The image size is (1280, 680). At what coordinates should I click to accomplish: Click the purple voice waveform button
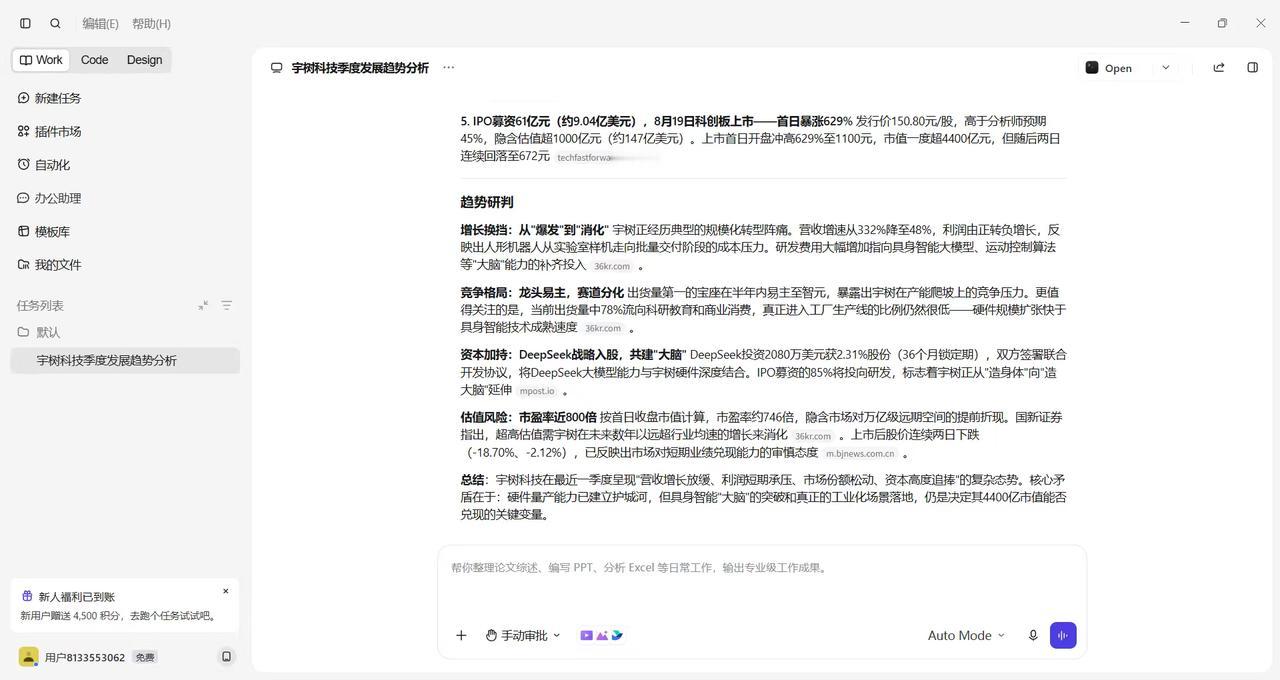point(1063,635)
